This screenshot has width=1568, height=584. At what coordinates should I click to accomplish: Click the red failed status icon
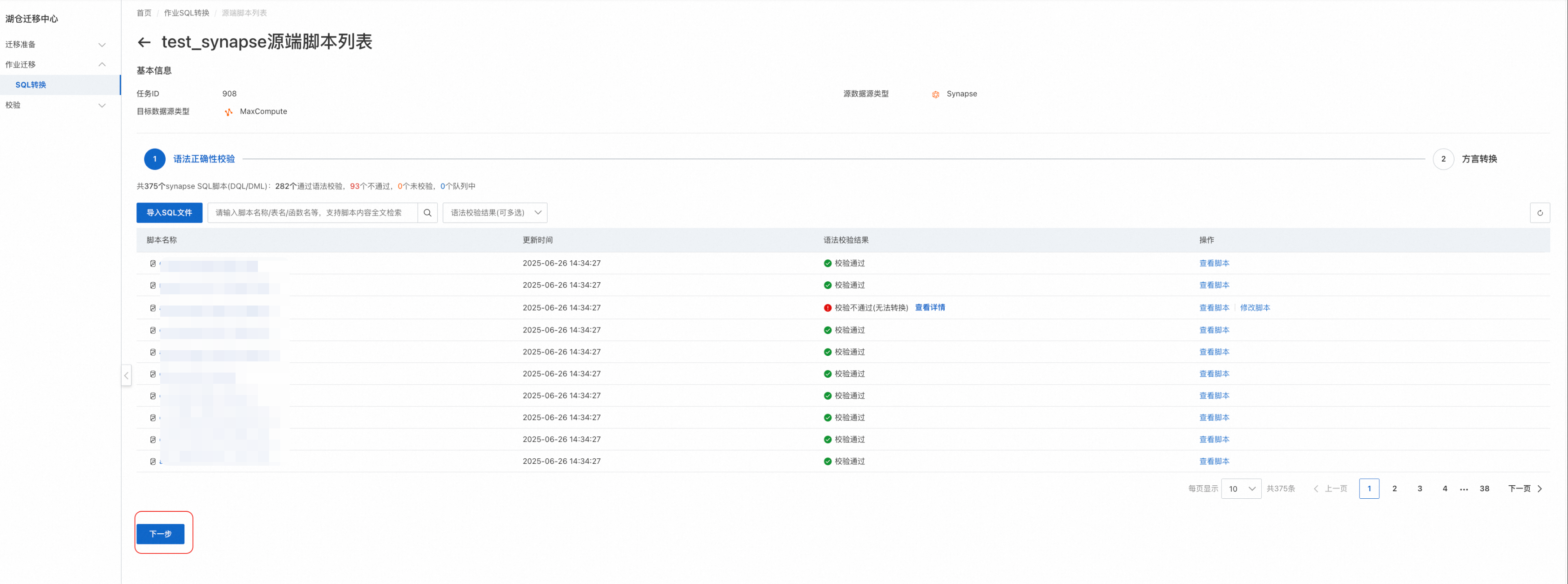[827, 308]
